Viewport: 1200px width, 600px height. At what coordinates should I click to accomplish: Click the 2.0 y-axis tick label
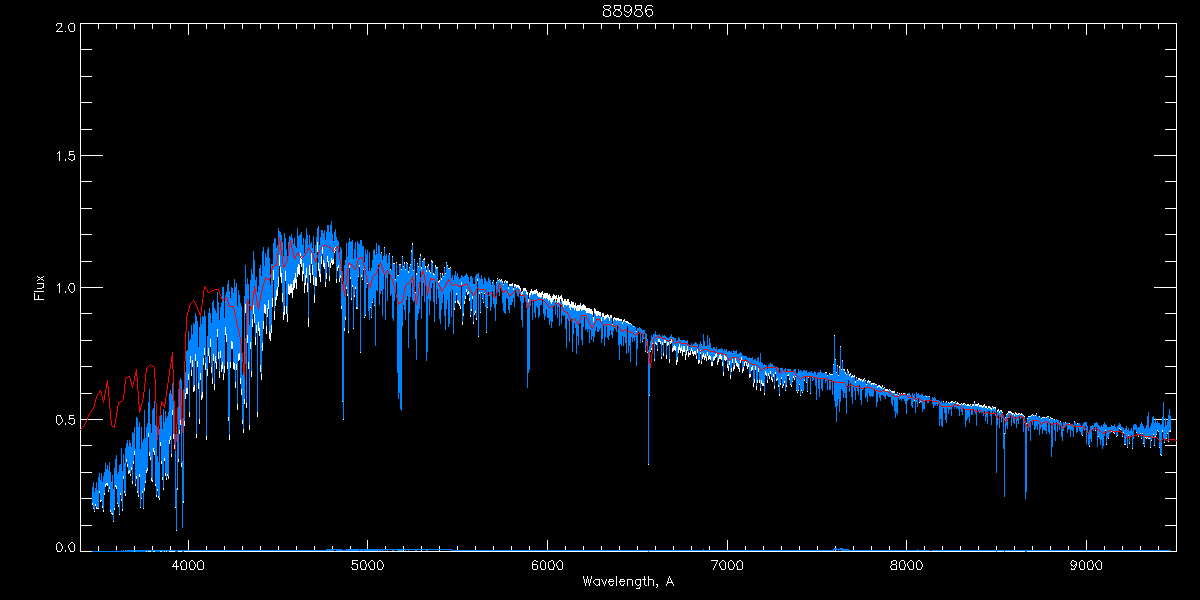pos(62,27)
